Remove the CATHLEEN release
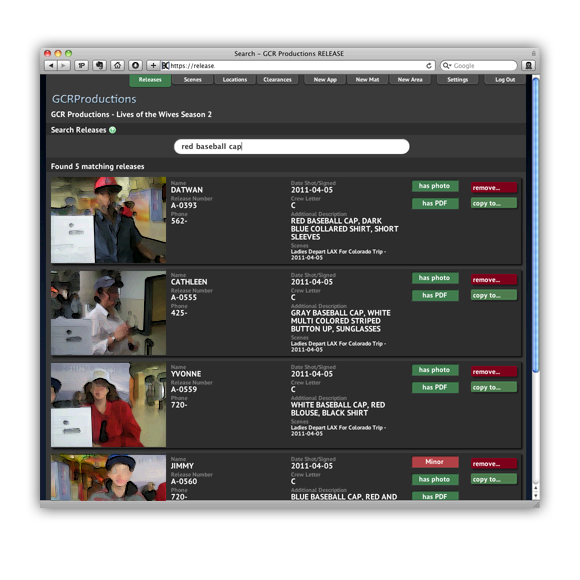Image resolution: width=580 pixels, height=580 pixels. [494, 280]
